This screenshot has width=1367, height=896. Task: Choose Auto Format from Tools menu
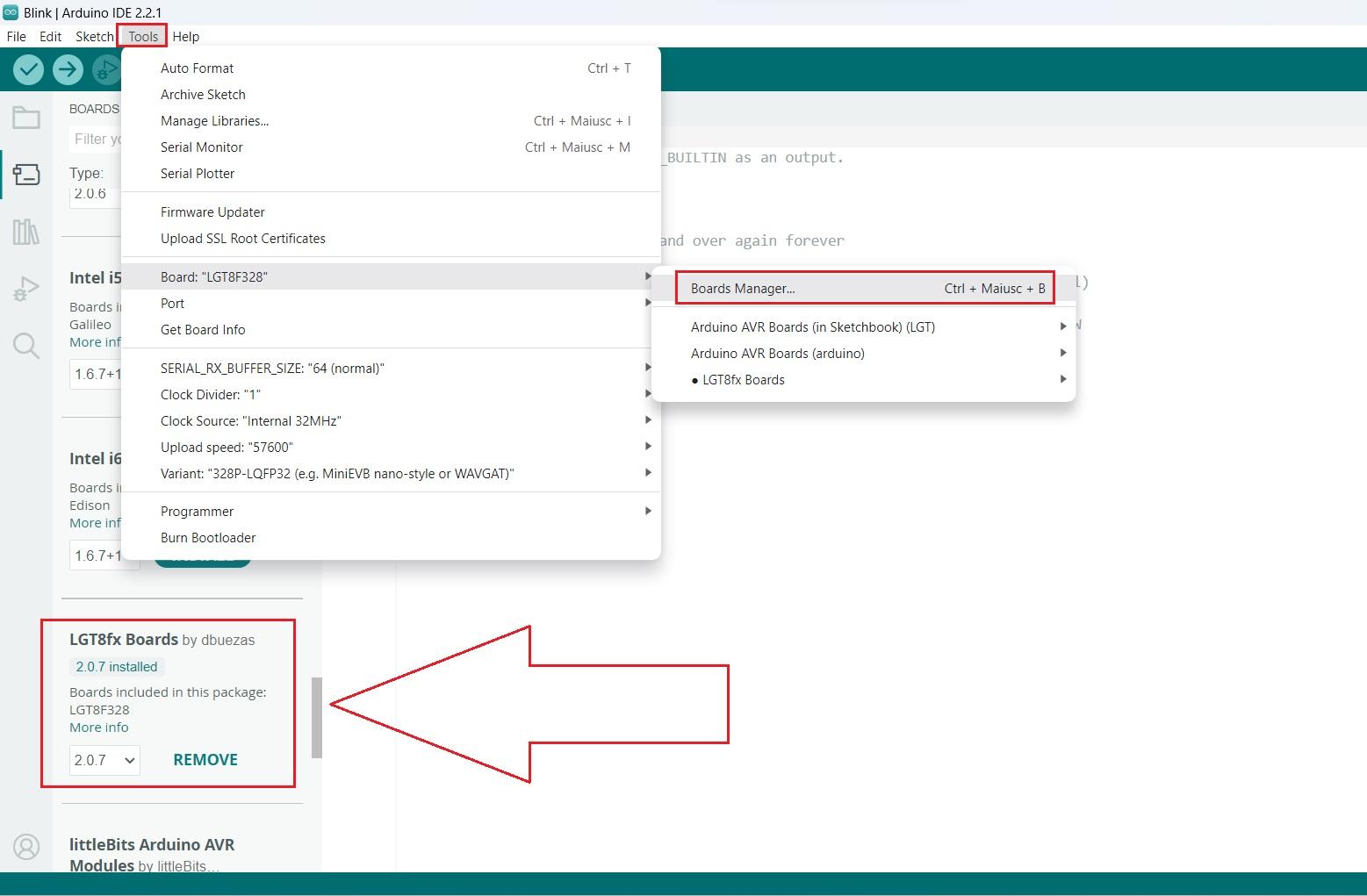tap(391, 68)
